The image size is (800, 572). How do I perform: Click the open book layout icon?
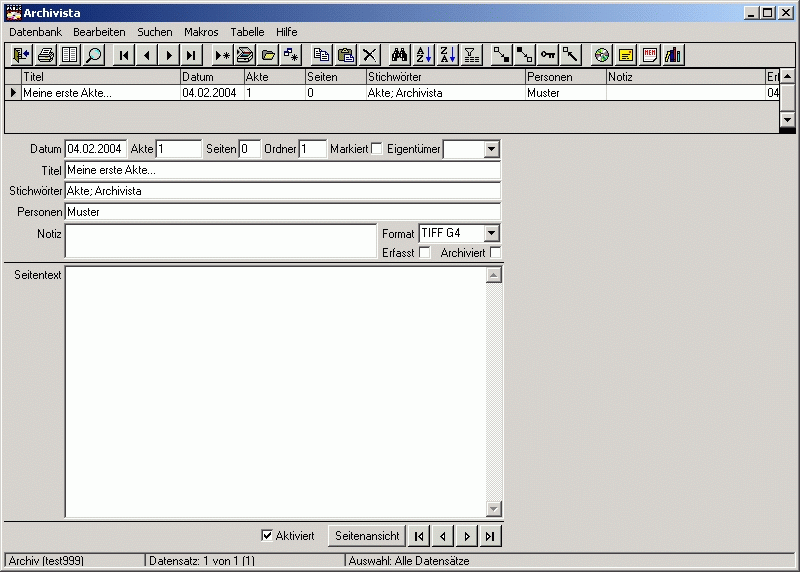[69, 55]
